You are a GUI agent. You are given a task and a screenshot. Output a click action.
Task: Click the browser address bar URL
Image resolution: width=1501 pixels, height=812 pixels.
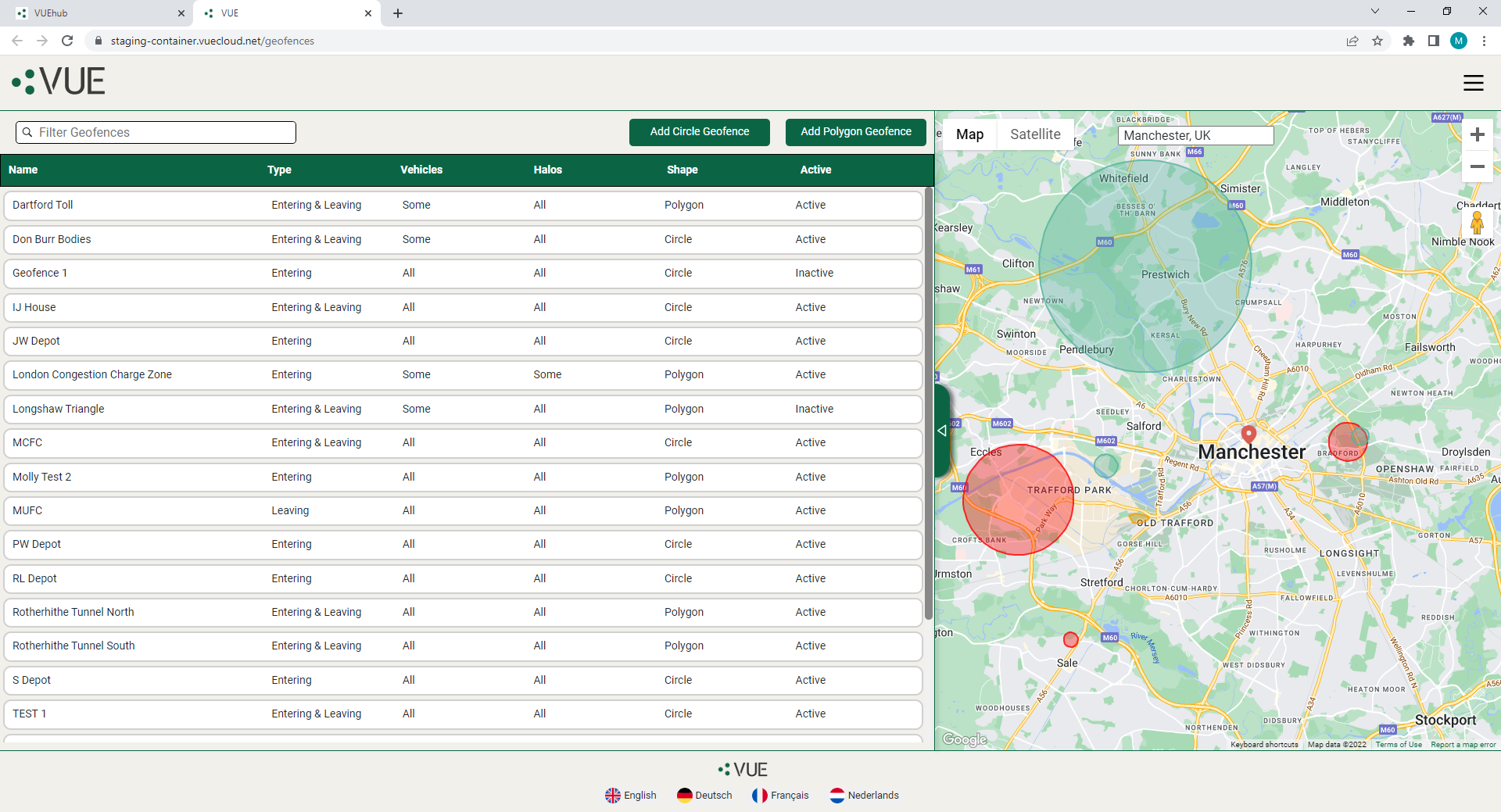coord(212,41)
